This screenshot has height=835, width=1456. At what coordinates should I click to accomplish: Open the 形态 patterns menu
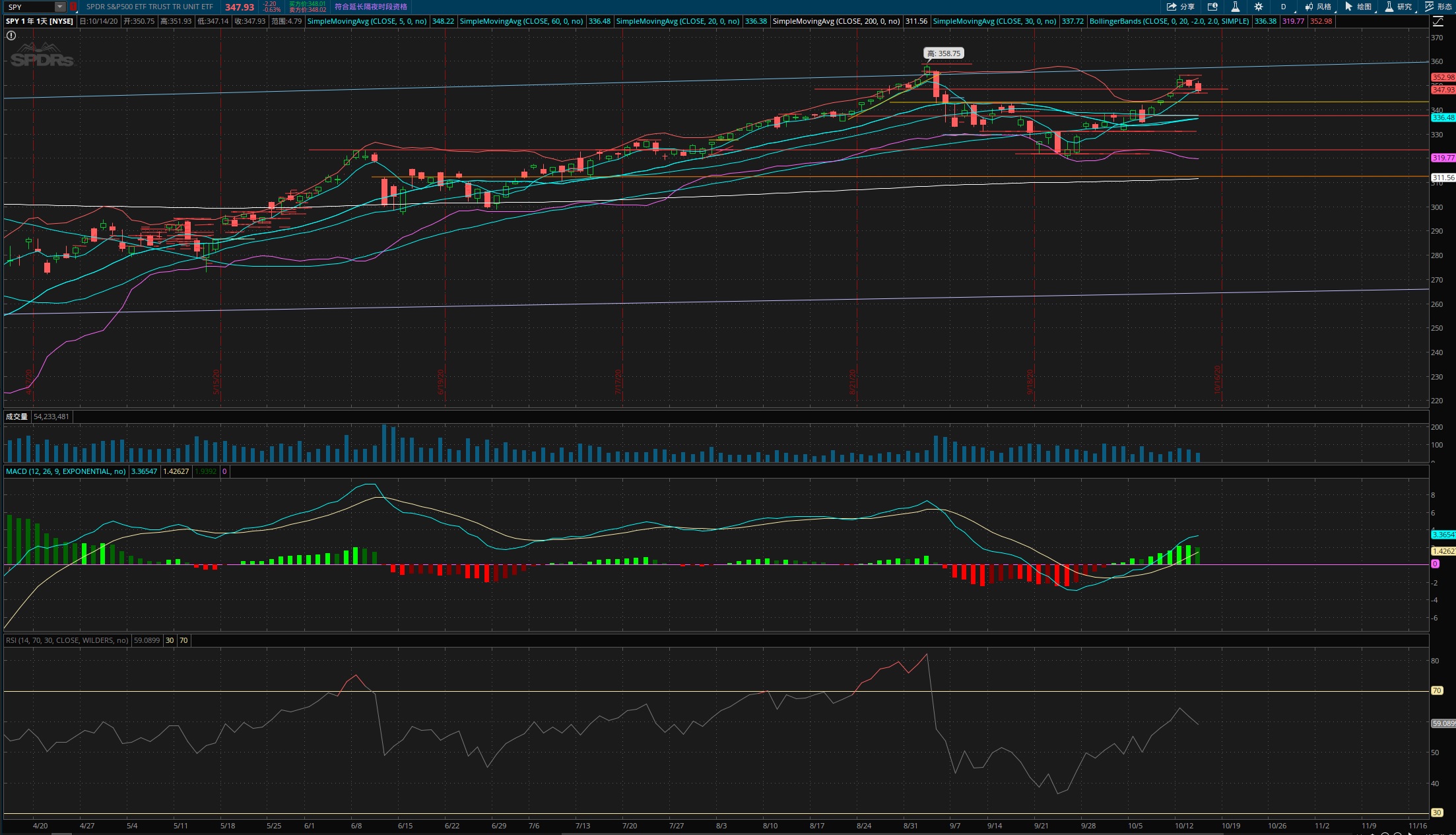[x=1439, y=7]
